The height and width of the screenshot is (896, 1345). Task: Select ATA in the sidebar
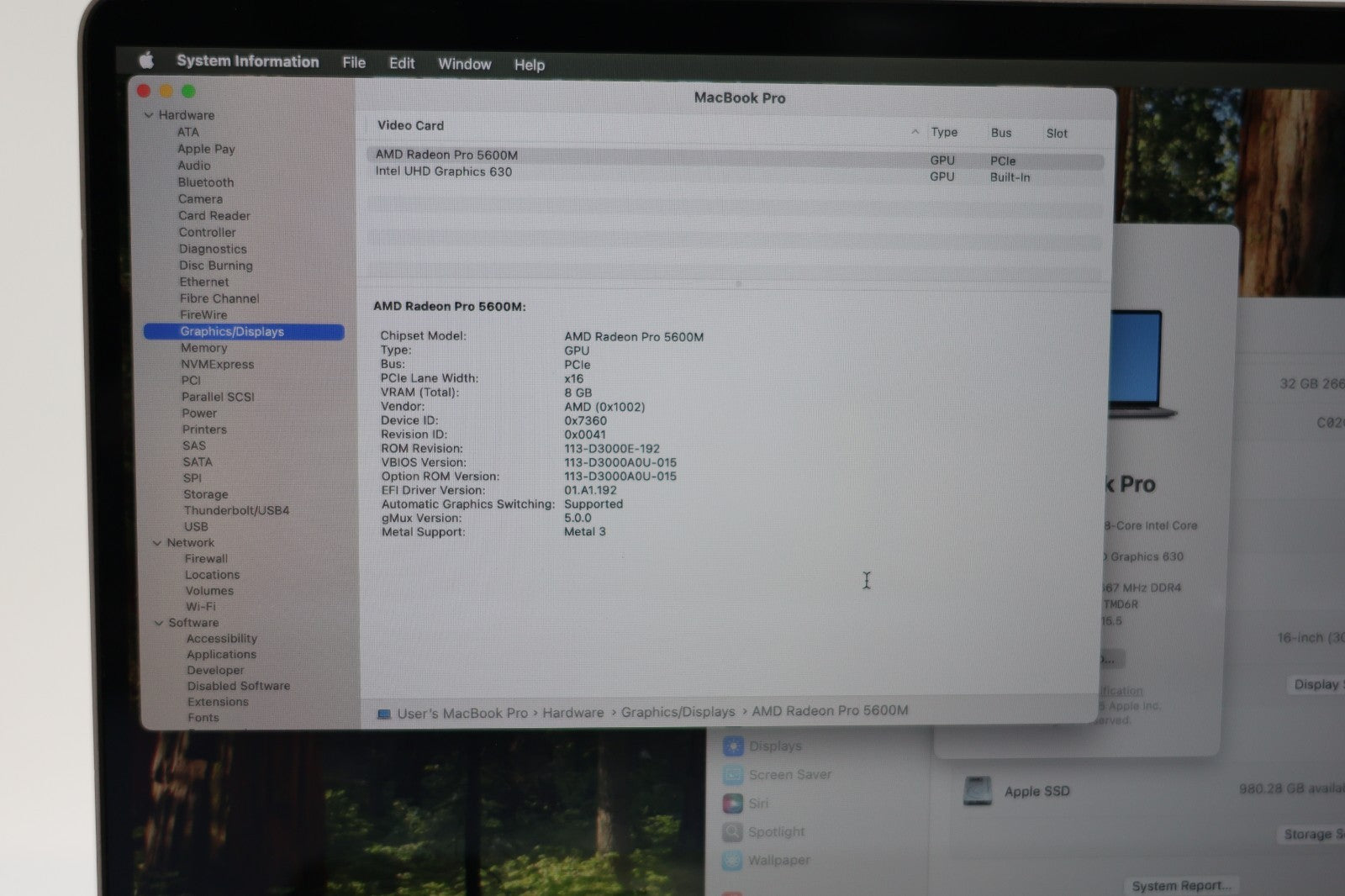coord(188,132)
